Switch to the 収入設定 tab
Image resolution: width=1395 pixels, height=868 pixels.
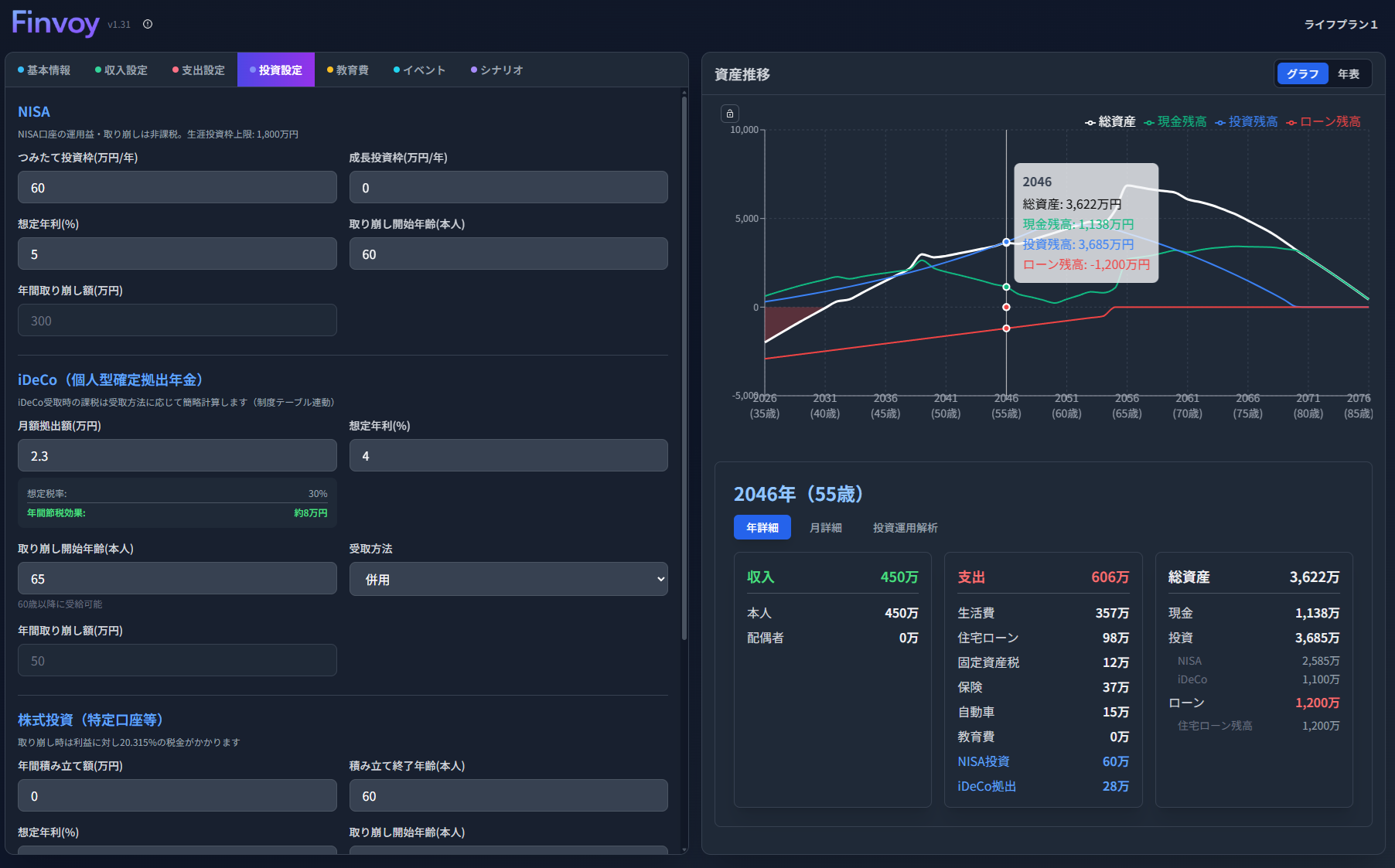121,70
